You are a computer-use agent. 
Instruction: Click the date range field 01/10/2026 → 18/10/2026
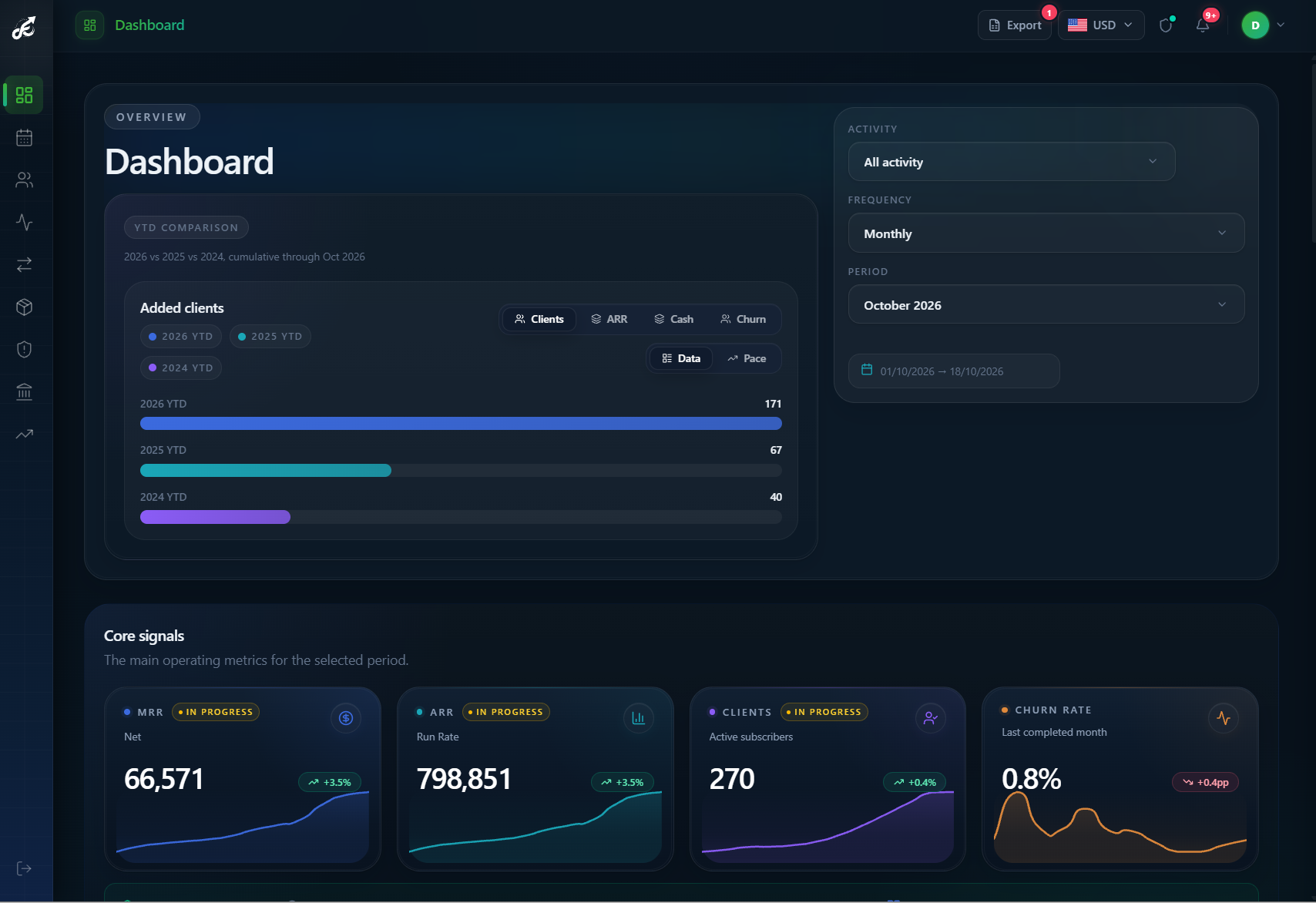point(954,371)
